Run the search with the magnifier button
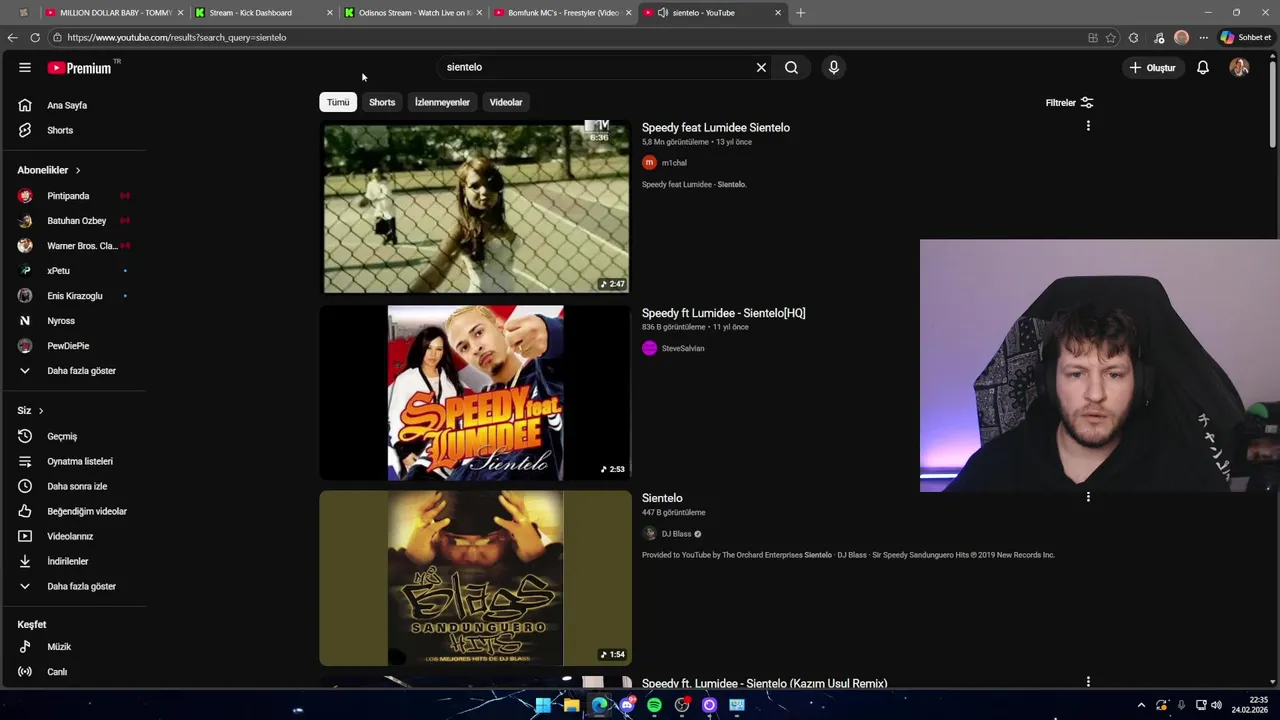The width and height of the screenshot is (1280, 720). click(x=791, y=67)
